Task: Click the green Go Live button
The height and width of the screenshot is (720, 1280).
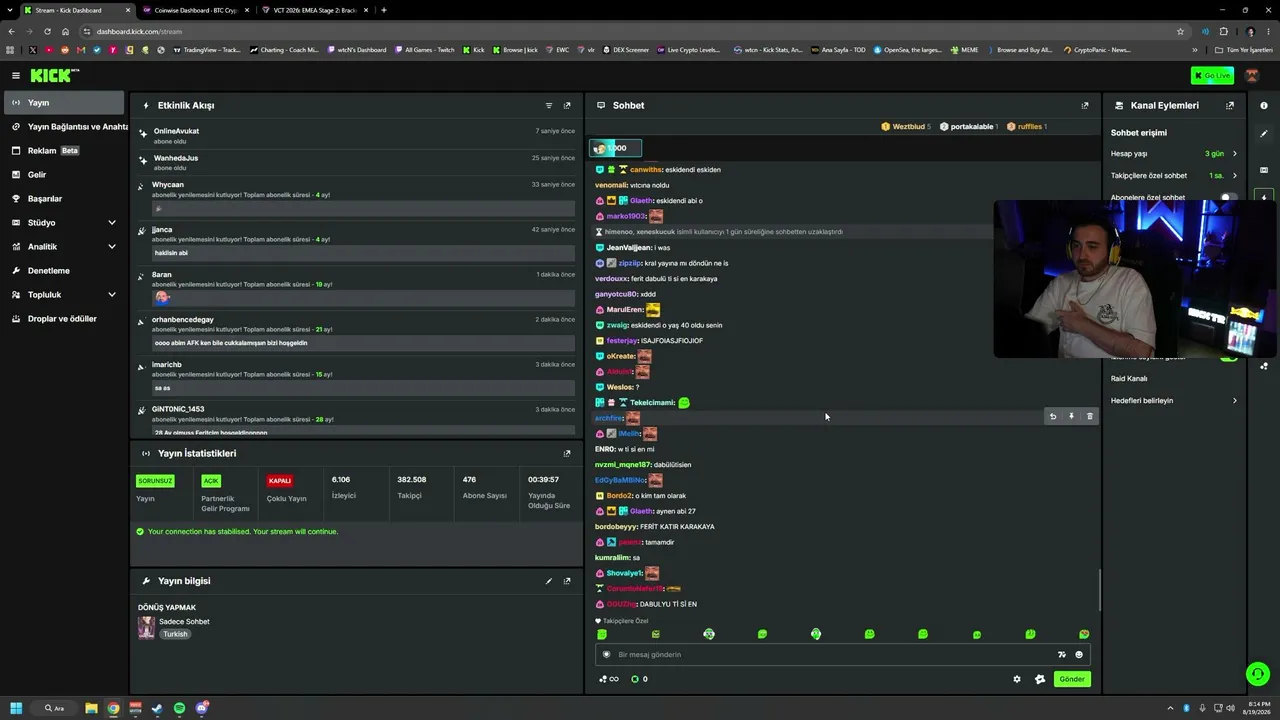Action: click(x=1212, y=75)
